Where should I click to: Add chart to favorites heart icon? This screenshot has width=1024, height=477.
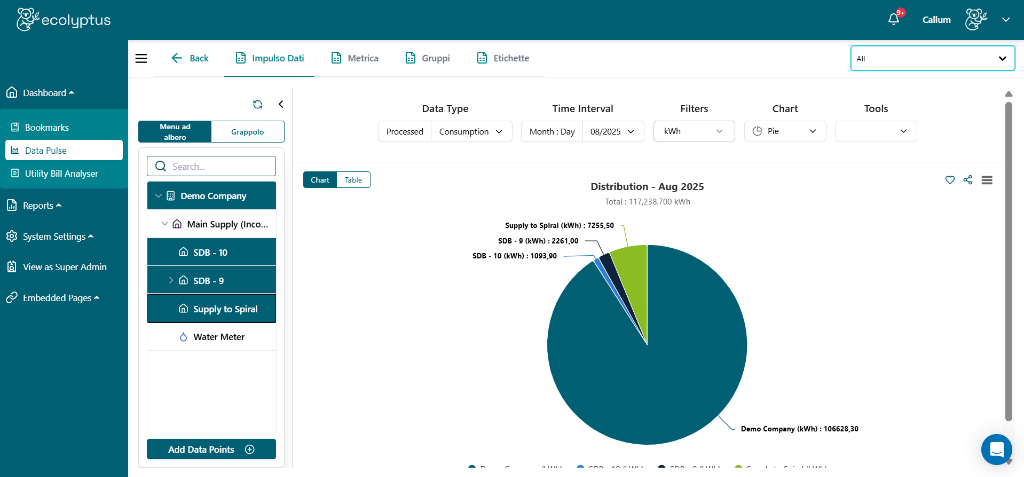950,180
